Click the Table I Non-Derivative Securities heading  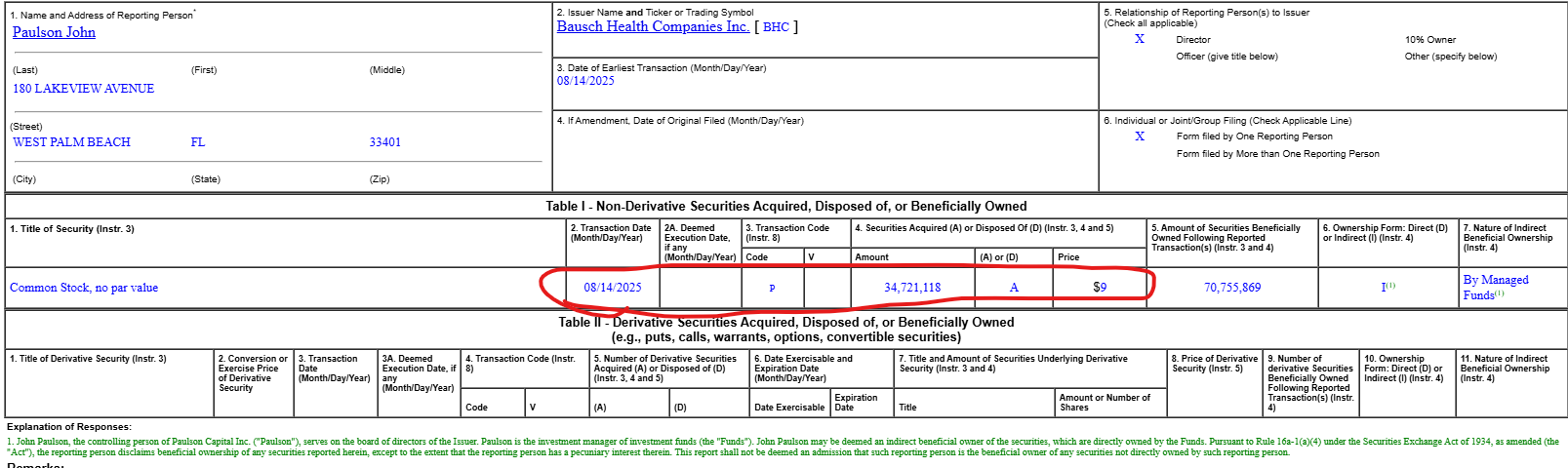coord(786,206)
